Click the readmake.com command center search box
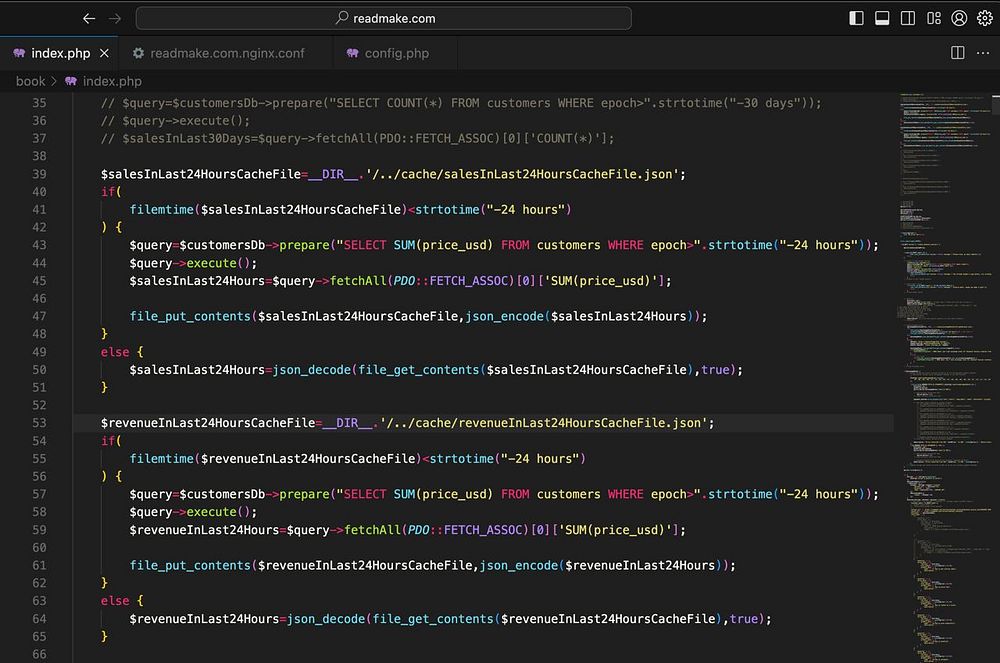This screenshot has height=663, width=1000. [384, 18]
